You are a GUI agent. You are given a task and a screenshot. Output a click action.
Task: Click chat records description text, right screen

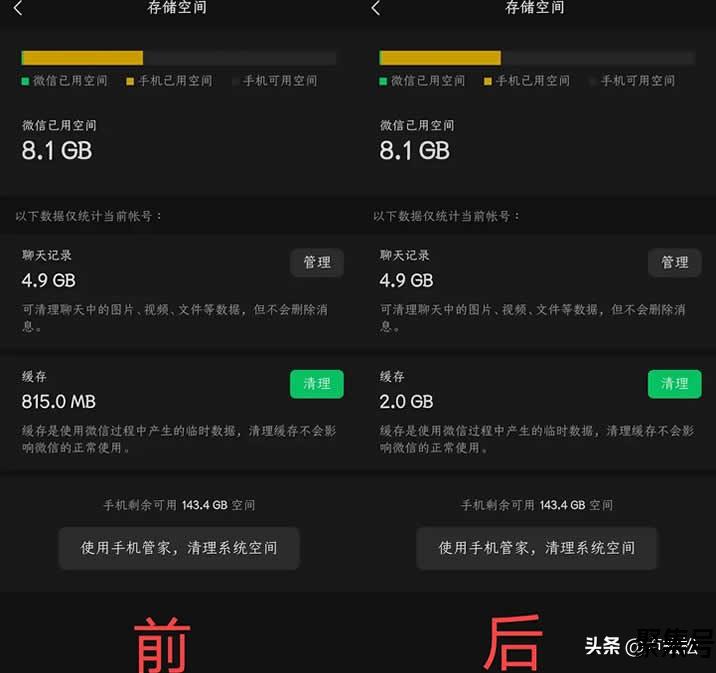[x=532, y=318]
